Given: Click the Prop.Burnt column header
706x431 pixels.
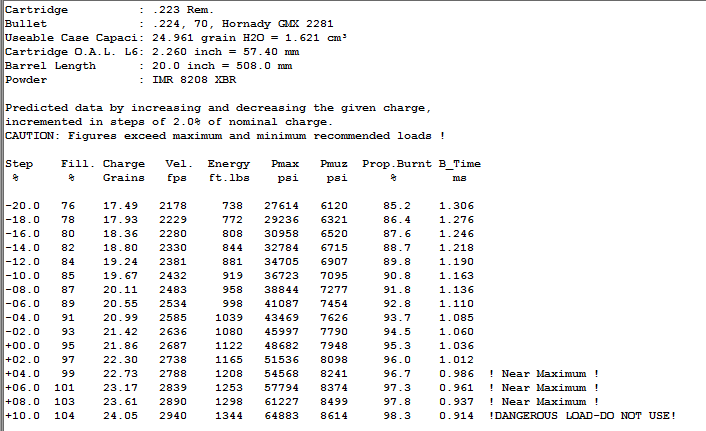Looking at the screenshot, I should [393, 163].
